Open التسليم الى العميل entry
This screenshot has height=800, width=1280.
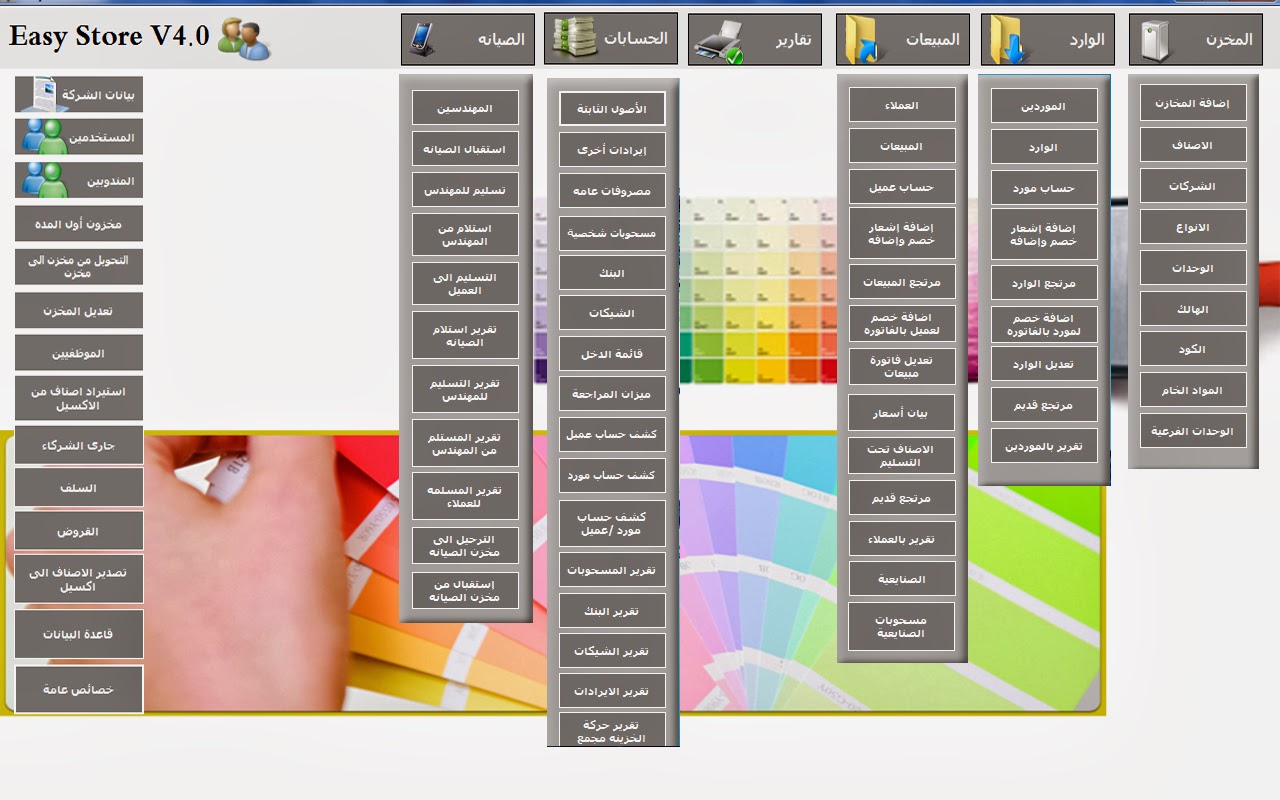[x=465, y=284]
